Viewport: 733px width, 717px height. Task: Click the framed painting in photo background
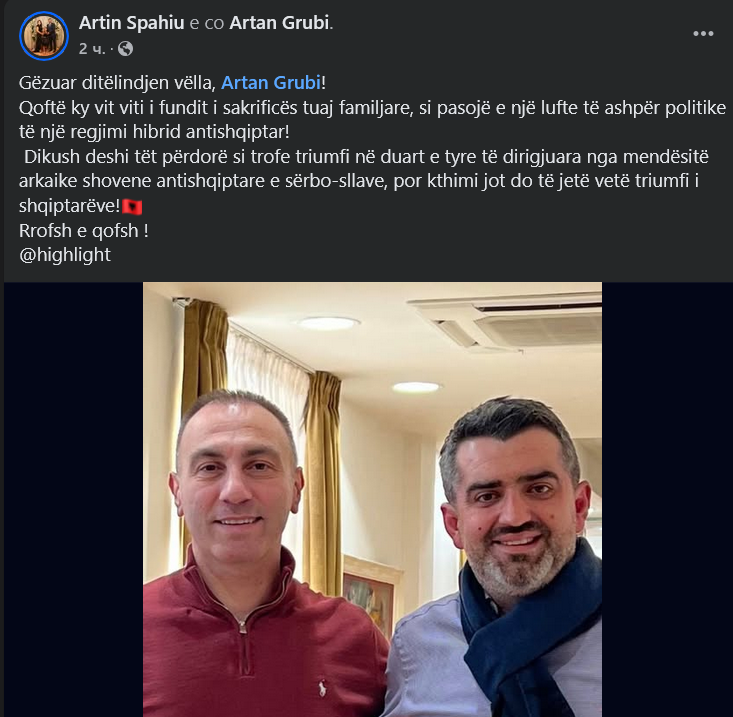(x=369, y=594)
